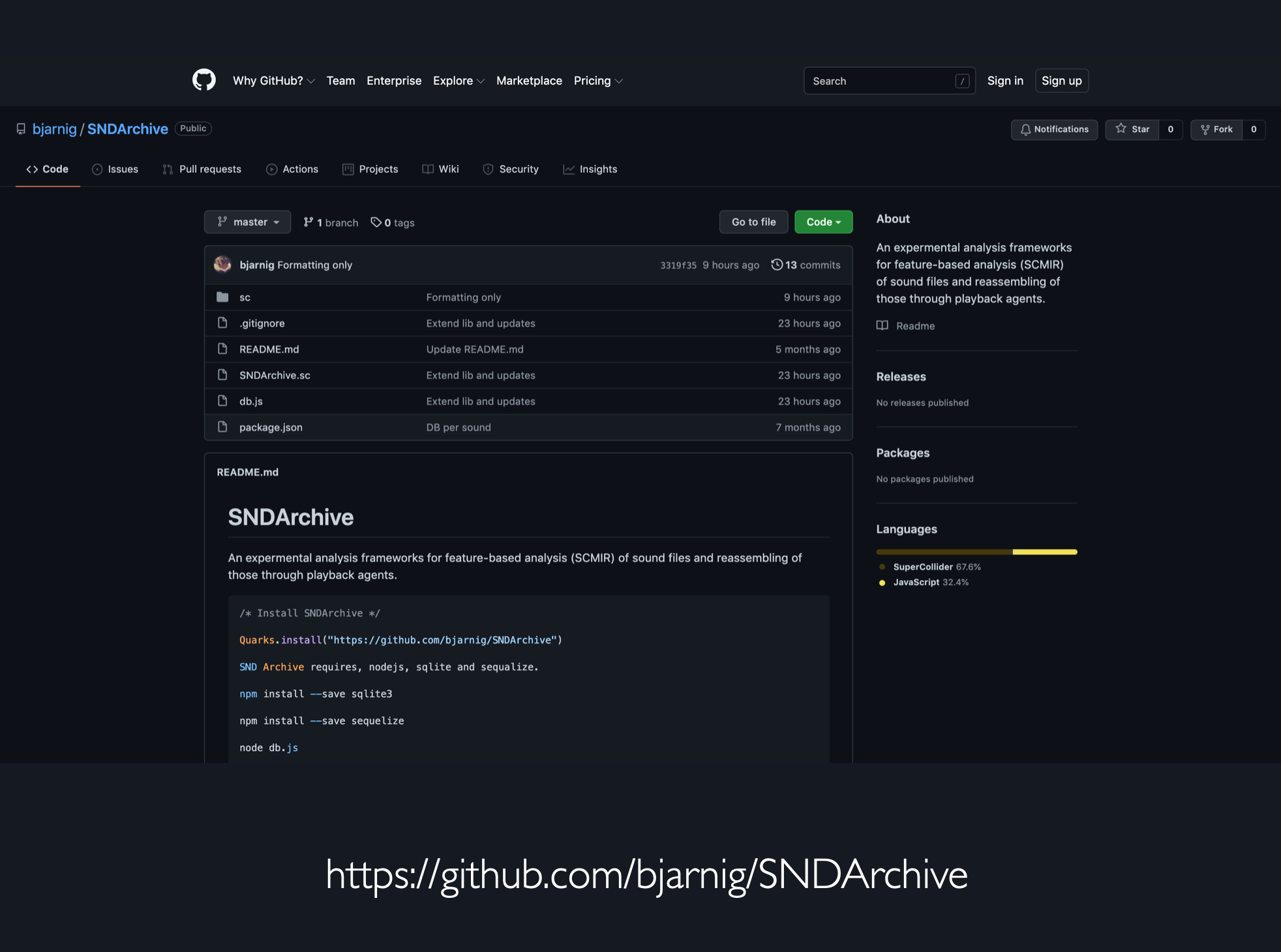This screenshot has height=952, width=1281.
Task: Click the Readme book icon in About
Action: pyautogui.click(x=882, y=325)
